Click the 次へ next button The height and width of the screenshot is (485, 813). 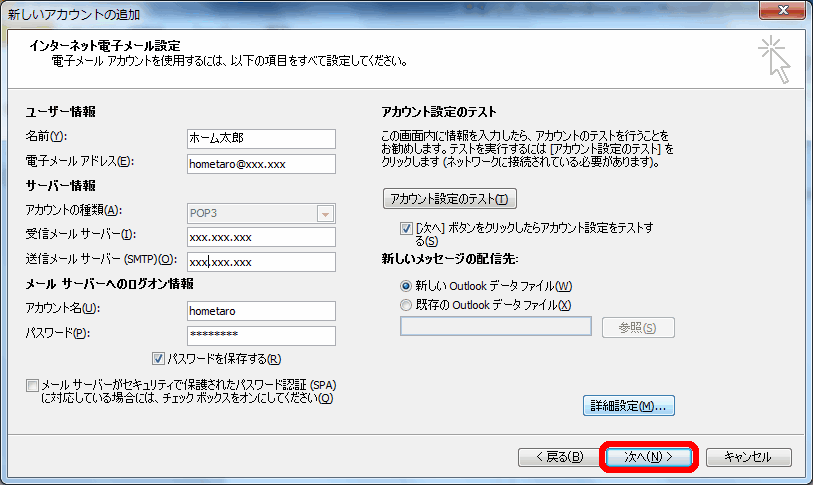[648, 457]
